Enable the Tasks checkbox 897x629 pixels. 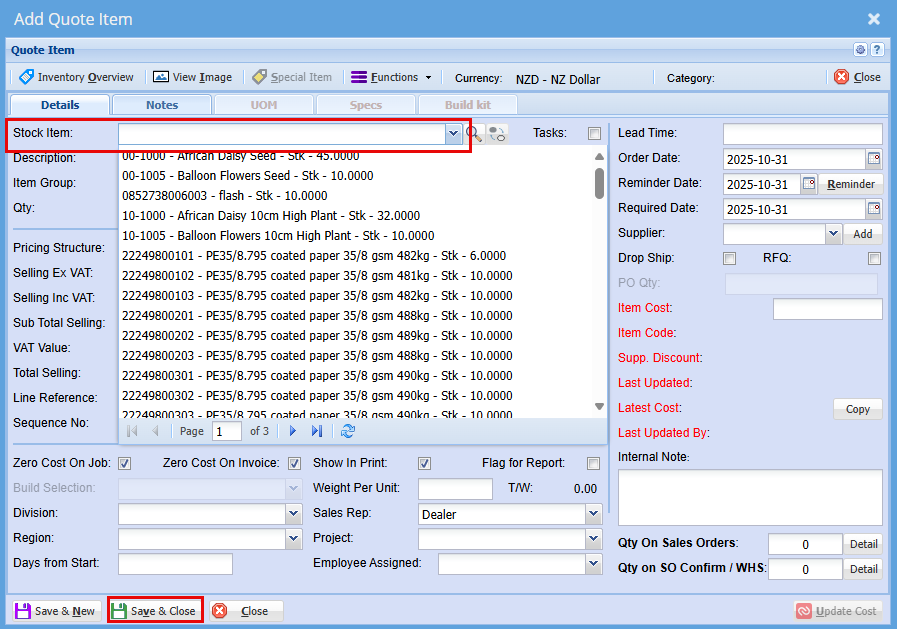click(x=595, y=134)
